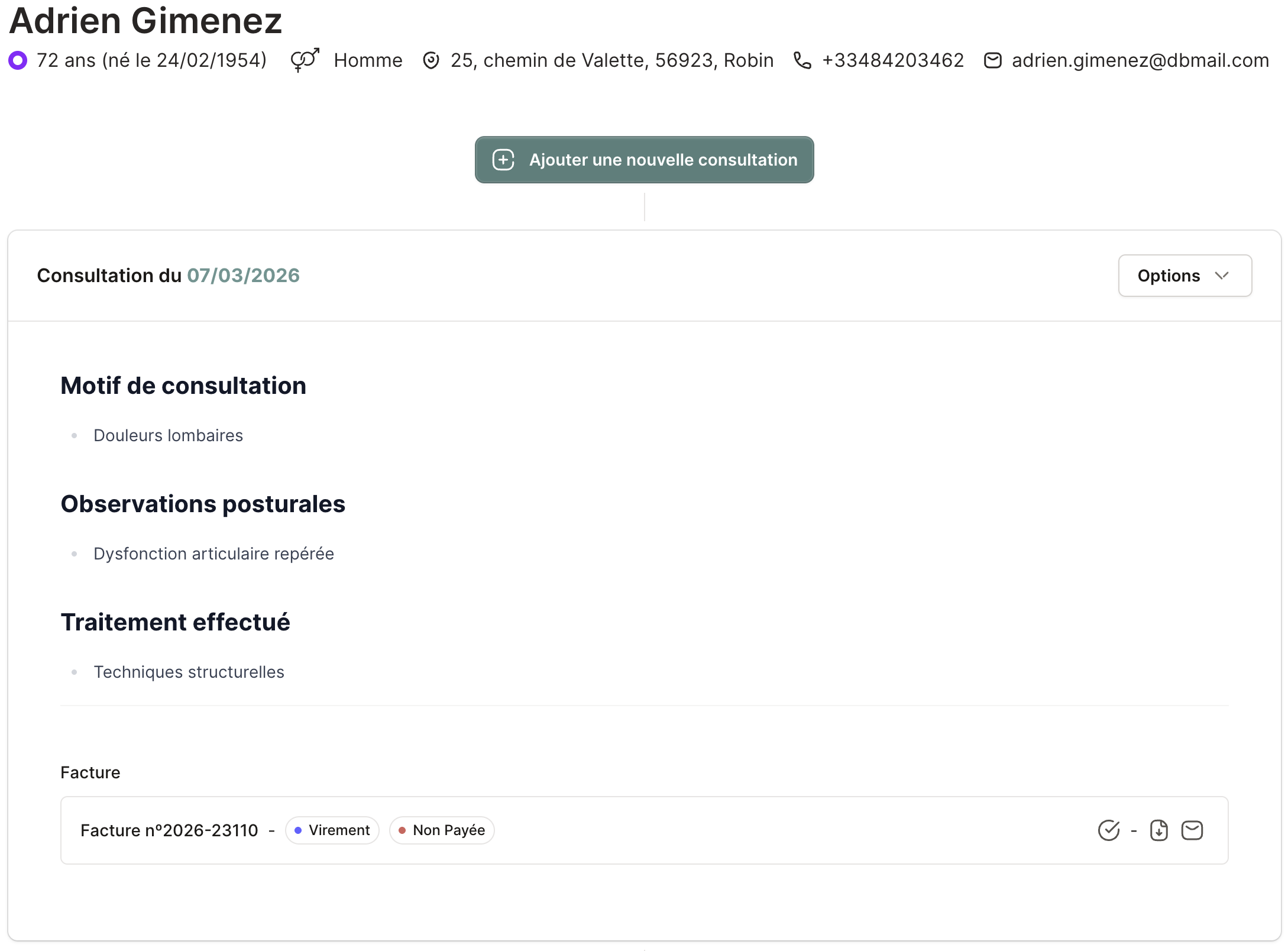Click the plus icon on the consultation button
The width and height of the screenshot is (1288, 951).
(x=503, y=160)
